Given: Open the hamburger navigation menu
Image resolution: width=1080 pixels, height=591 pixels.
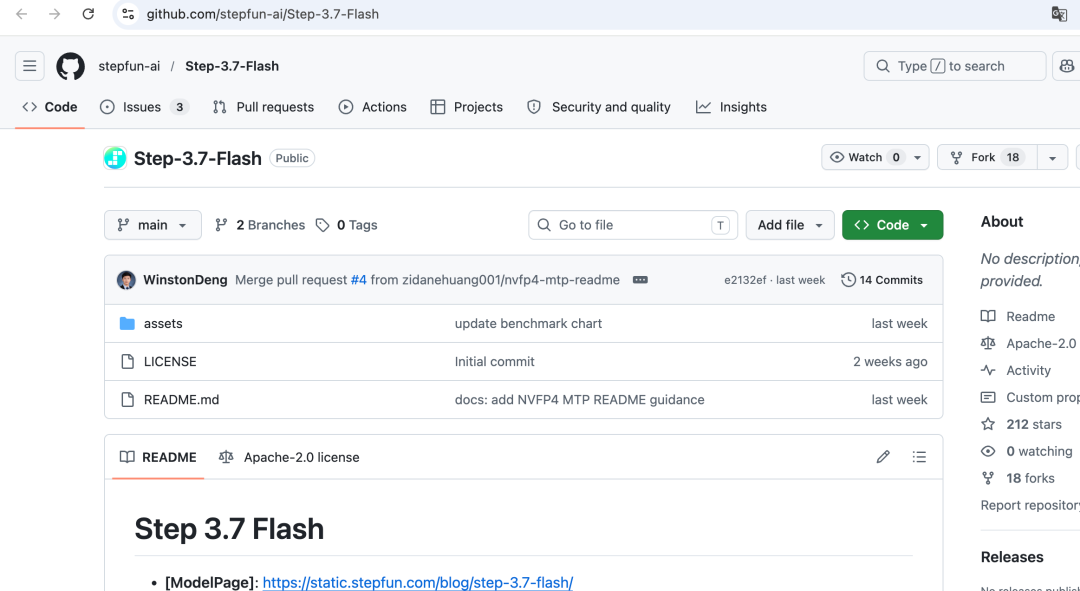Looking at the screenshot, I should tap(30, 66).
